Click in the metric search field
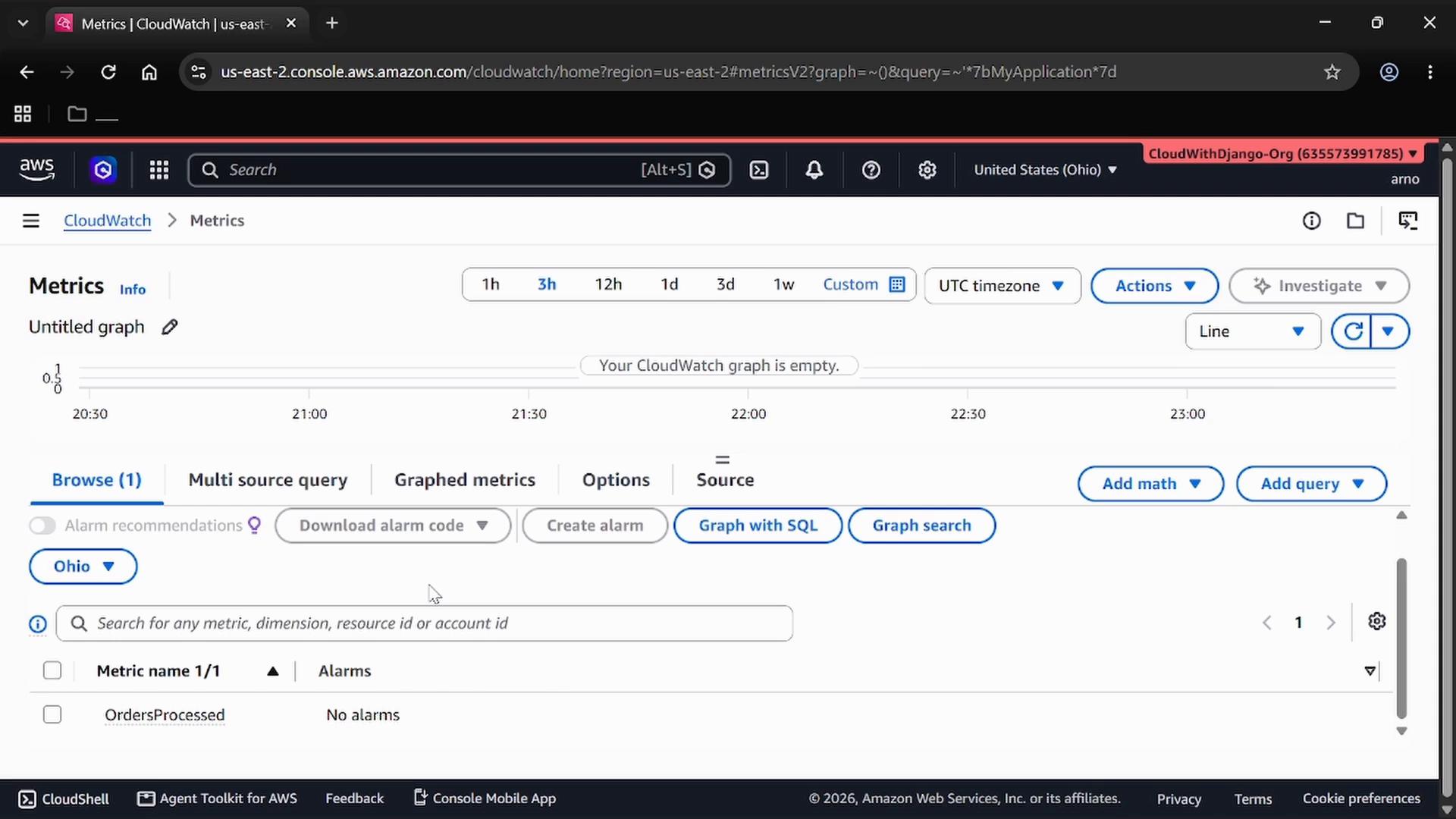The height and width of the screenshot is (819, 1456). (425, 623)
